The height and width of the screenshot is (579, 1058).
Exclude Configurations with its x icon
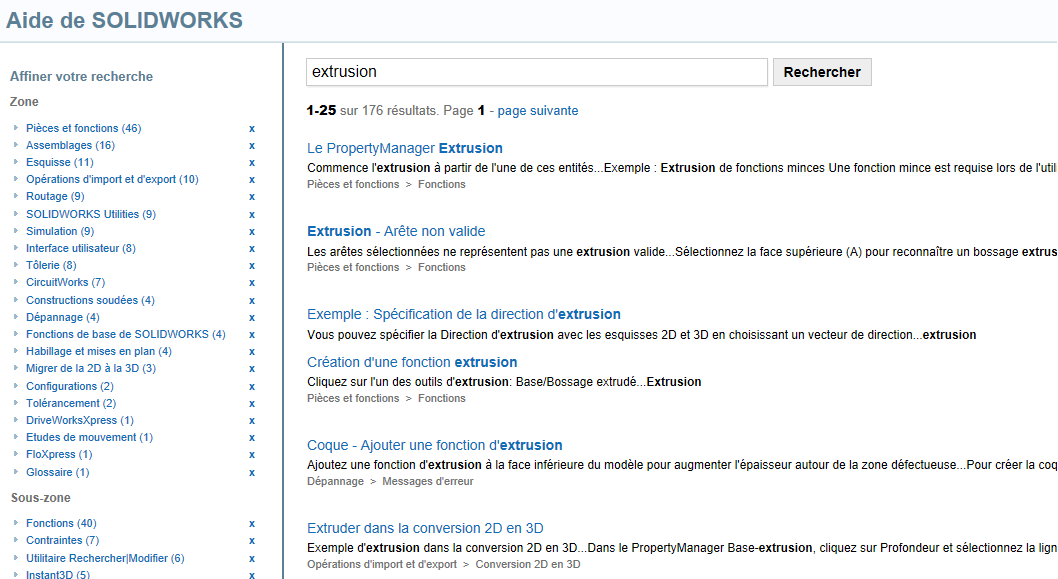252,387
